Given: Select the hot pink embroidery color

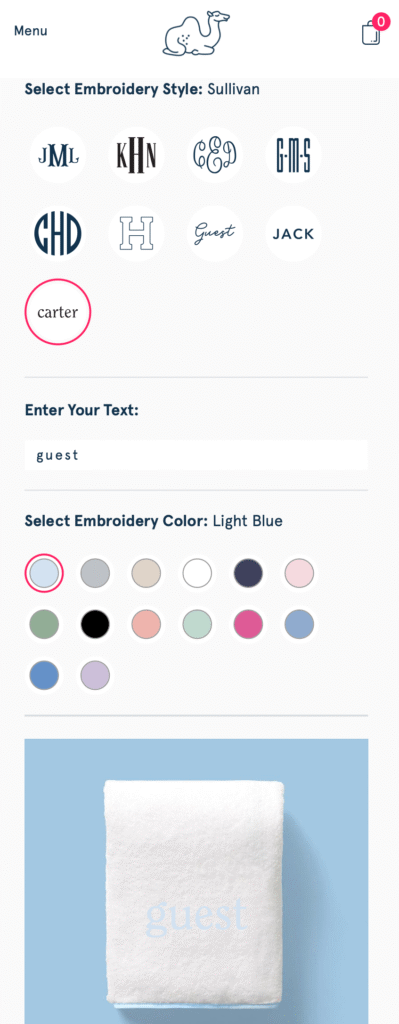Looking at the screenshot, I should click(248, 624).
